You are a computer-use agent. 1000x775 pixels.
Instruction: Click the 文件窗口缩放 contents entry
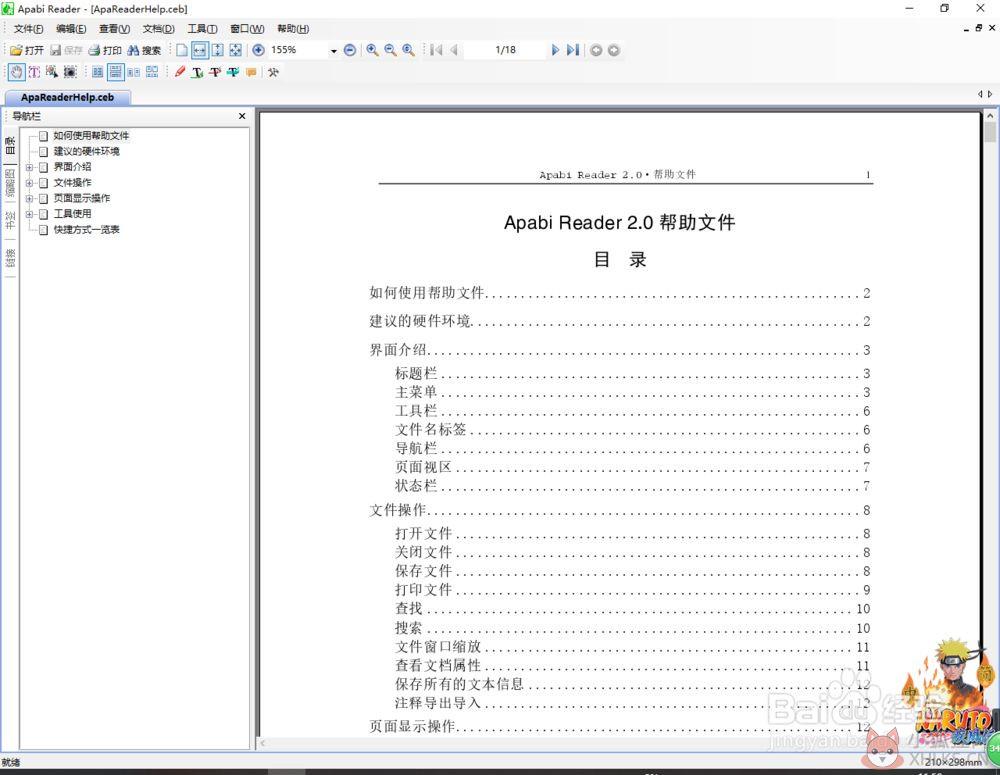tap(438, 646)
